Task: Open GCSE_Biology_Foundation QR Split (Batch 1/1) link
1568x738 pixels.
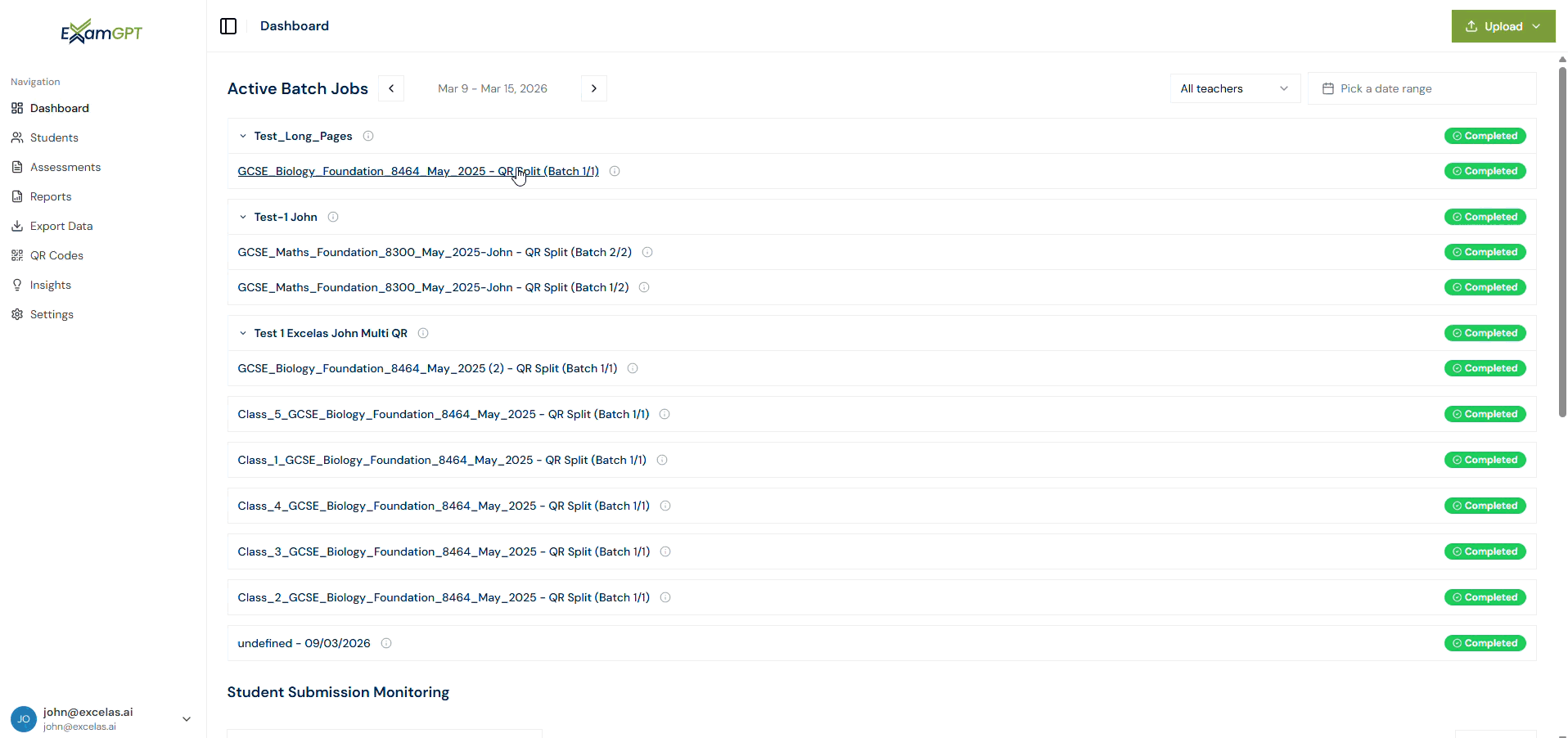Action: point(417,171)
